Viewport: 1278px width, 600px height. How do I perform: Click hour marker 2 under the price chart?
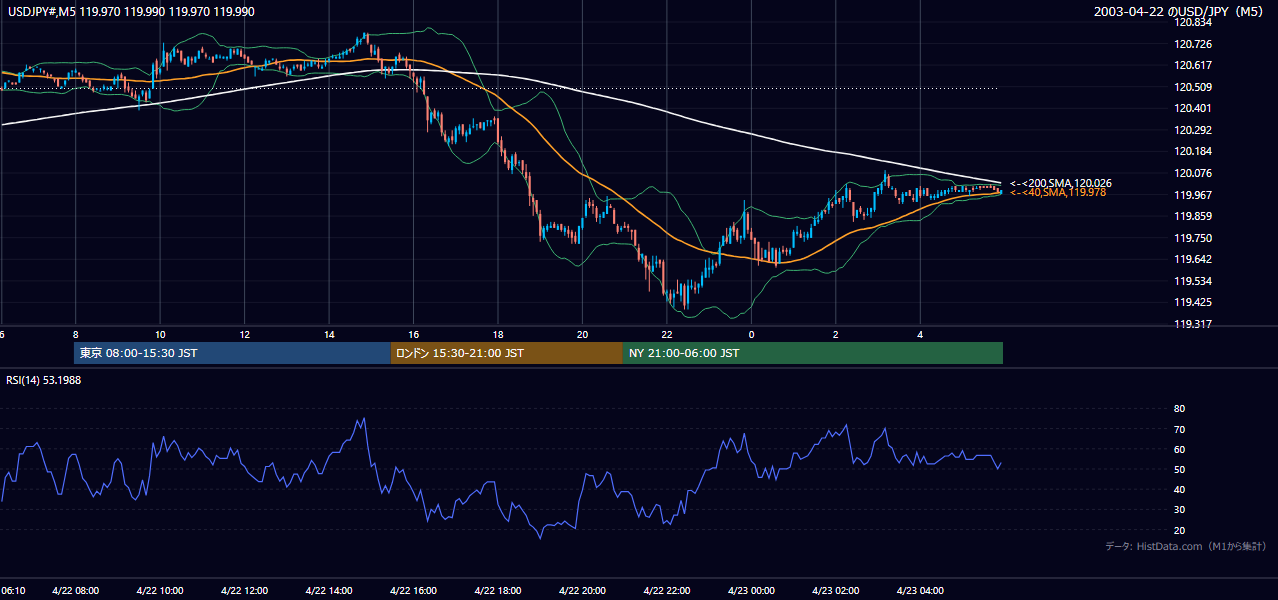tap(835, 334)
